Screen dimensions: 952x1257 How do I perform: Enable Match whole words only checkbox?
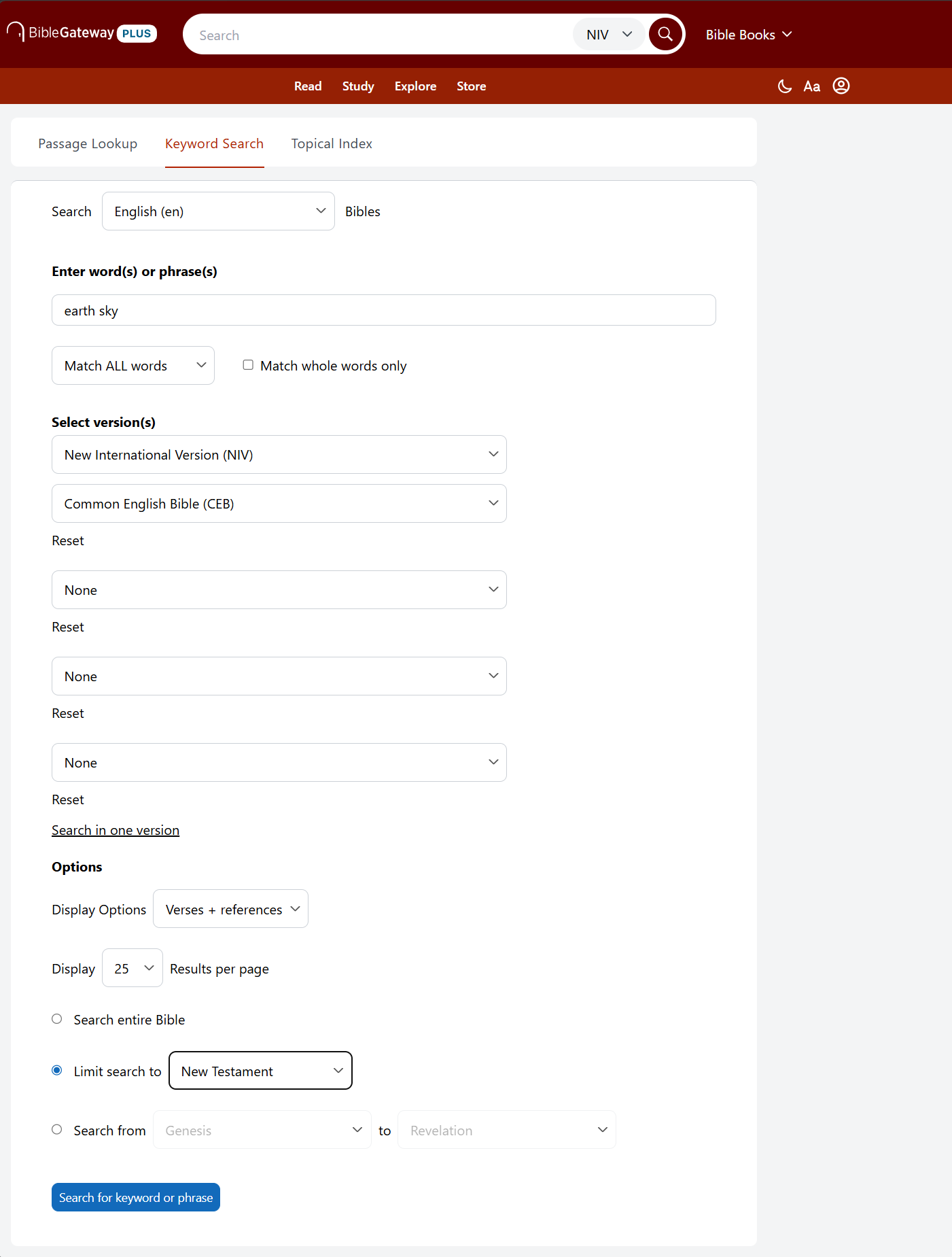pyautogui.click(x=248, y=365)
